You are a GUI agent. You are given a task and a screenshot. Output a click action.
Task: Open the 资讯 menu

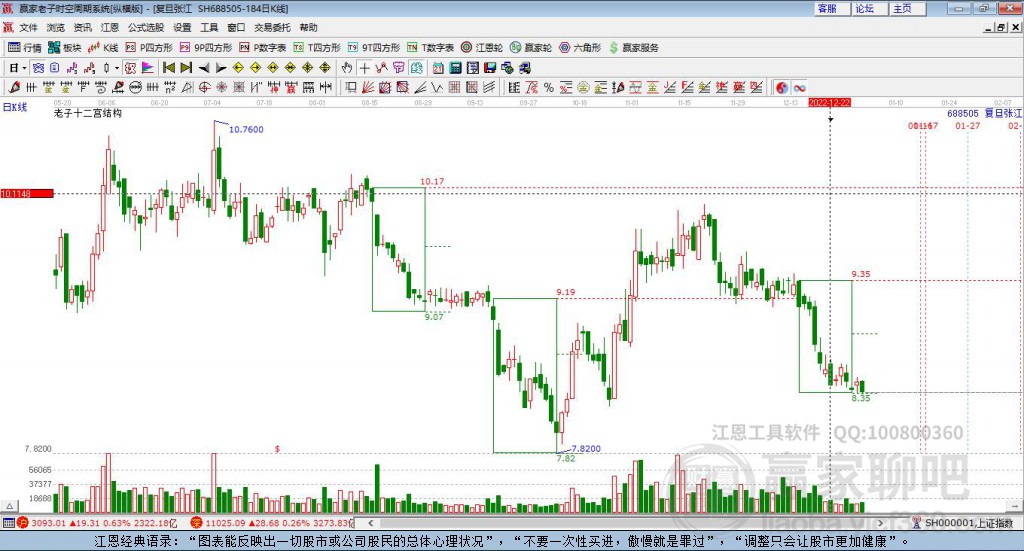point(82,27)
